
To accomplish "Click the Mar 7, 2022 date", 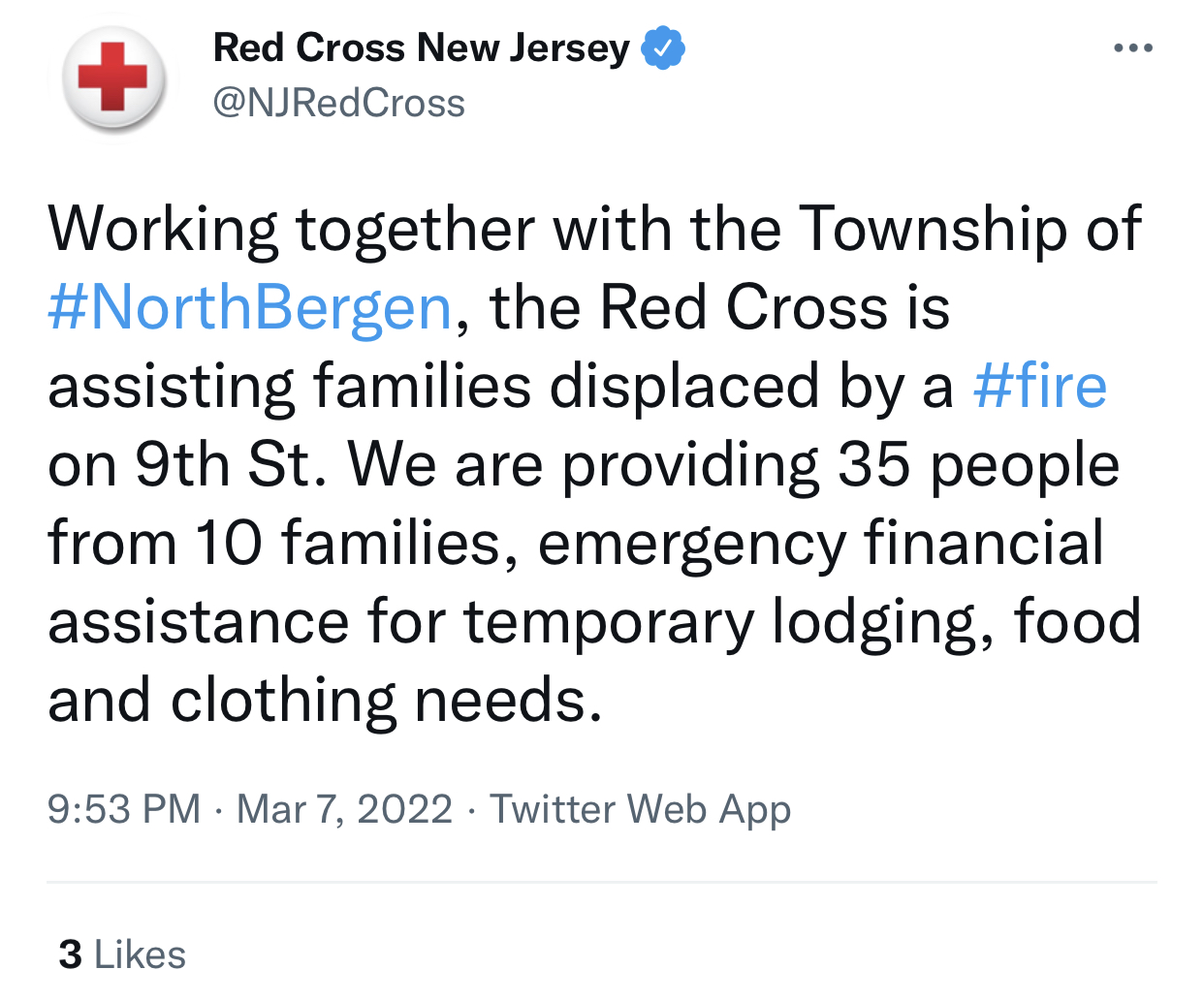I will coord(344,809).
